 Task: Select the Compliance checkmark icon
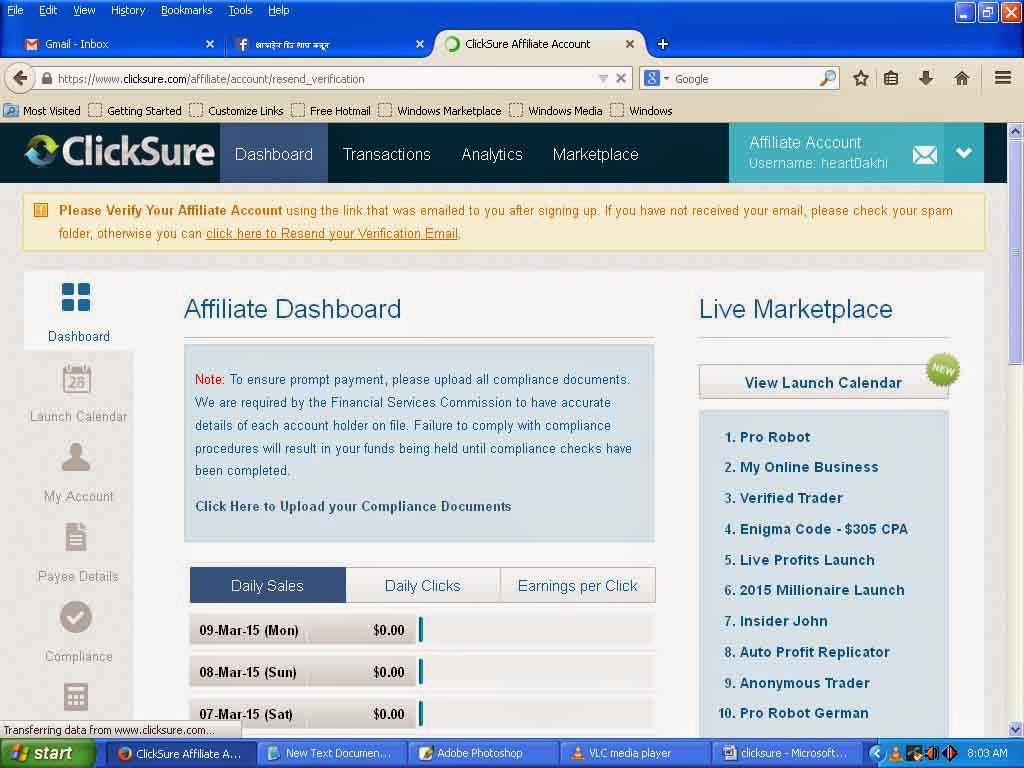[x=76, y=617]
